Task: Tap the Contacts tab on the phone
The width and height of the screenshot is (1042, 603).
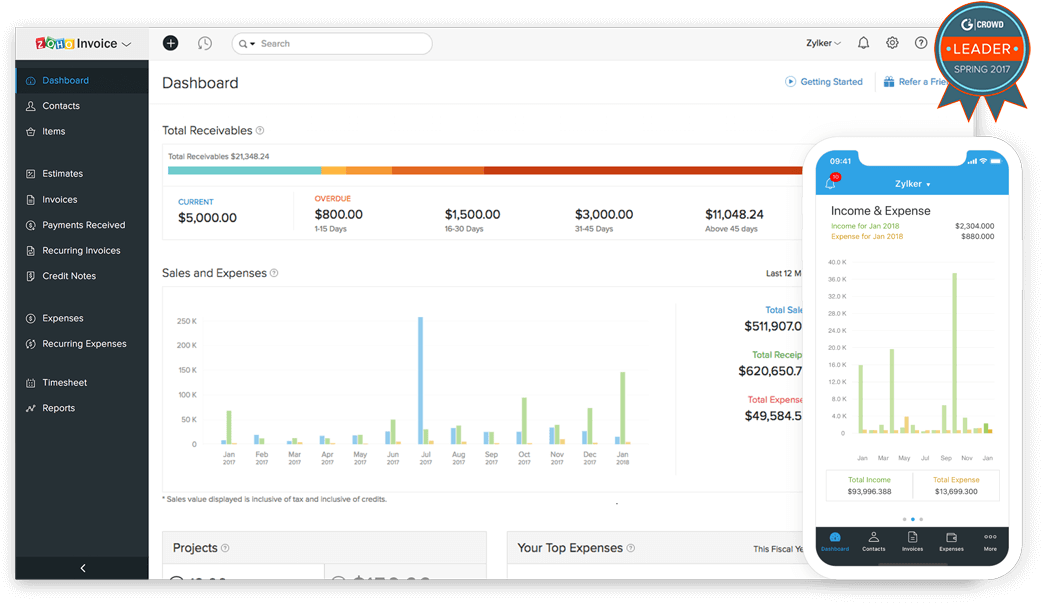Action: [x=874, y=541]
